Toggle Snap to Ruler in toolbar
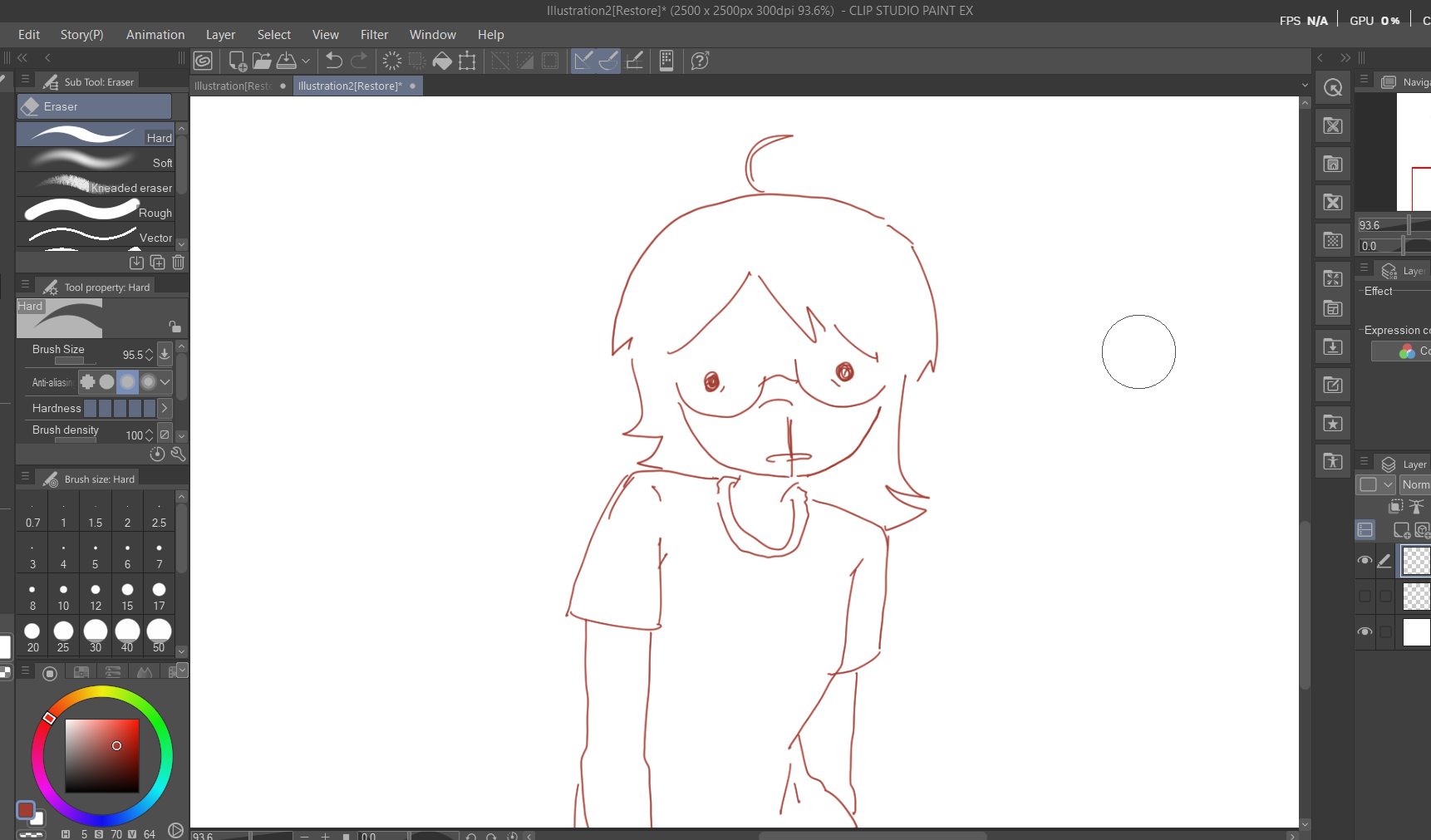This screenshot has width=1431, height=840. pos(584,61)
